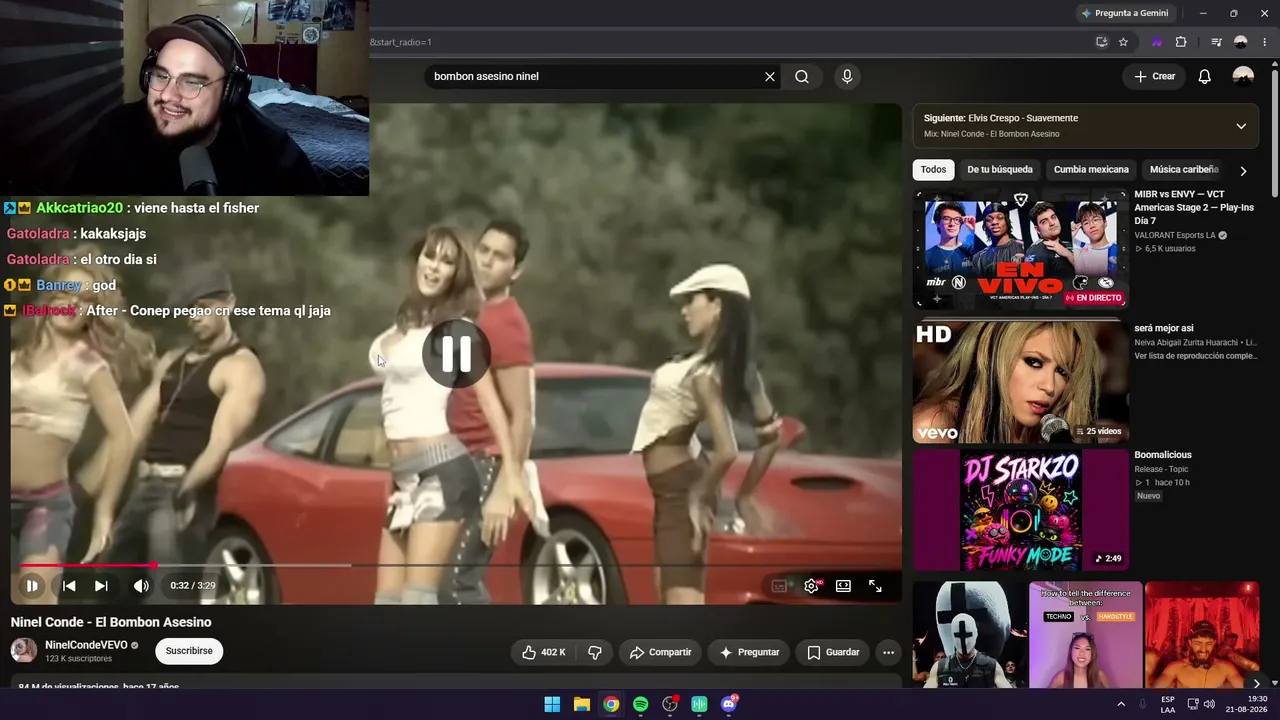Open the MIBR vs ENVY video title
This screenshot has width=1280, height=720.
point(1194,208)
